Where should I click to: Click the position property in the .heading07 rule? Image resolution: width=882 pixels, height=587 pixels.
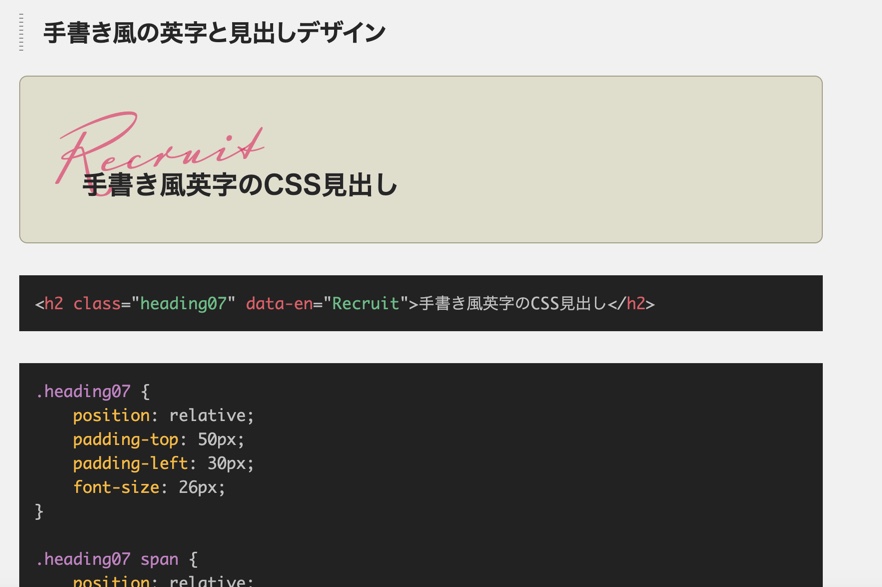tap(111, 416)
